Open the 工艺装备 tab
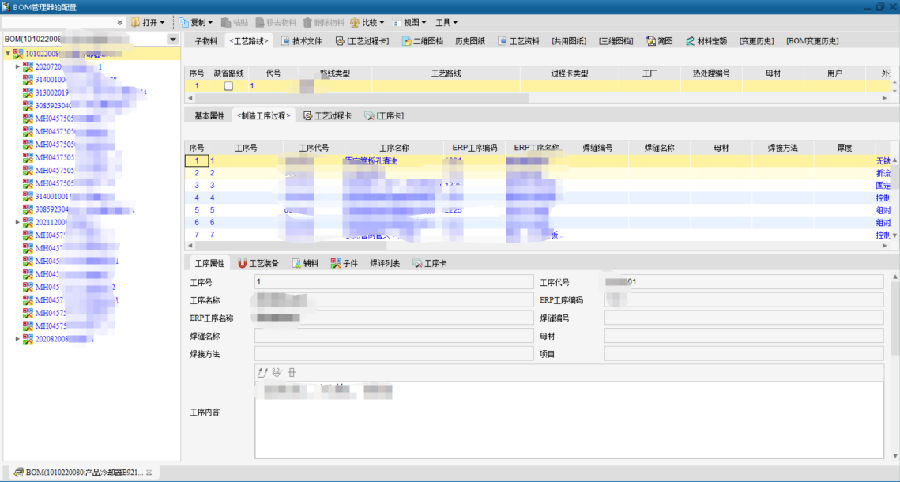Image resolution: width=900 pixels, height=482 pixels. (258, 263)
